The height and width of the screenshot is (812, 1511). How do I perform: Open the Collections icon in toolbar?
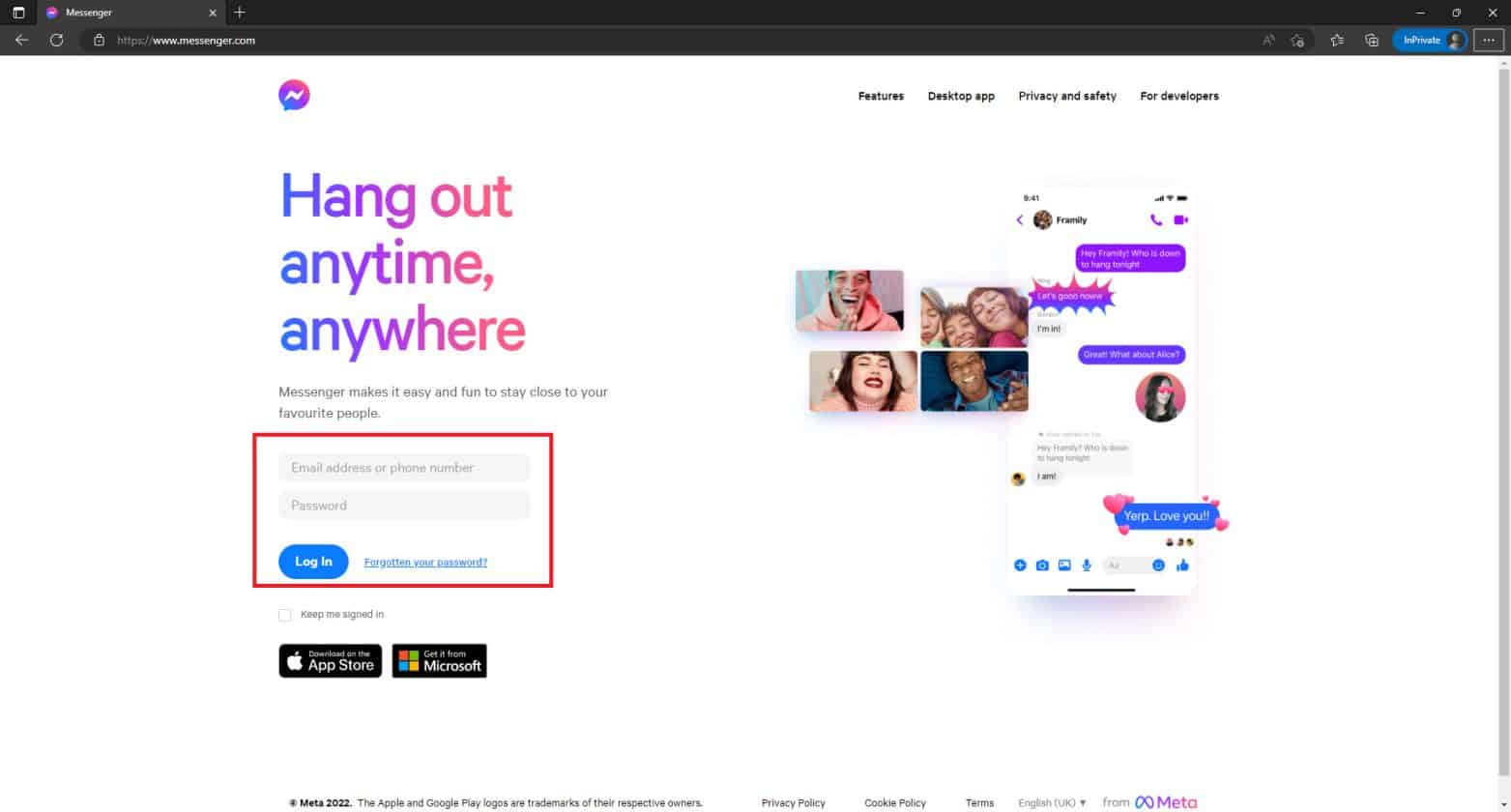point(1371,41)
